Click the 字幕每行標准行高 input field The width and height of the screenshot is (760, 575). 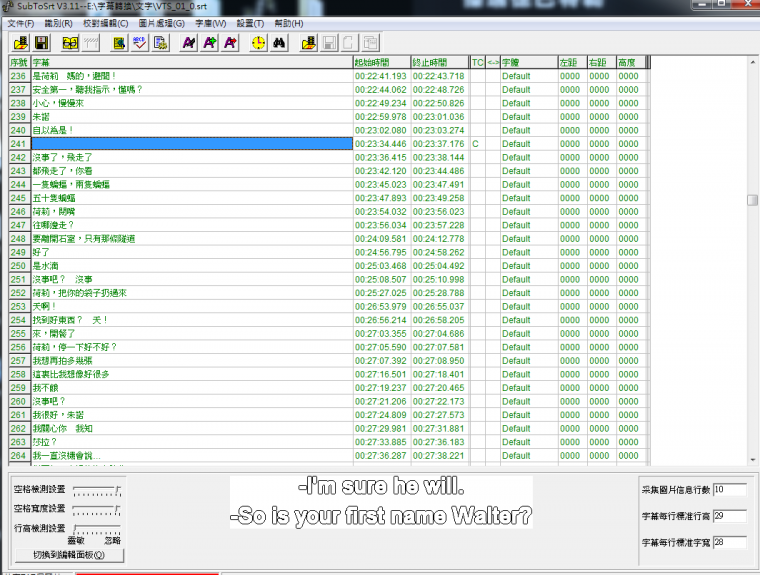[729, 516]
